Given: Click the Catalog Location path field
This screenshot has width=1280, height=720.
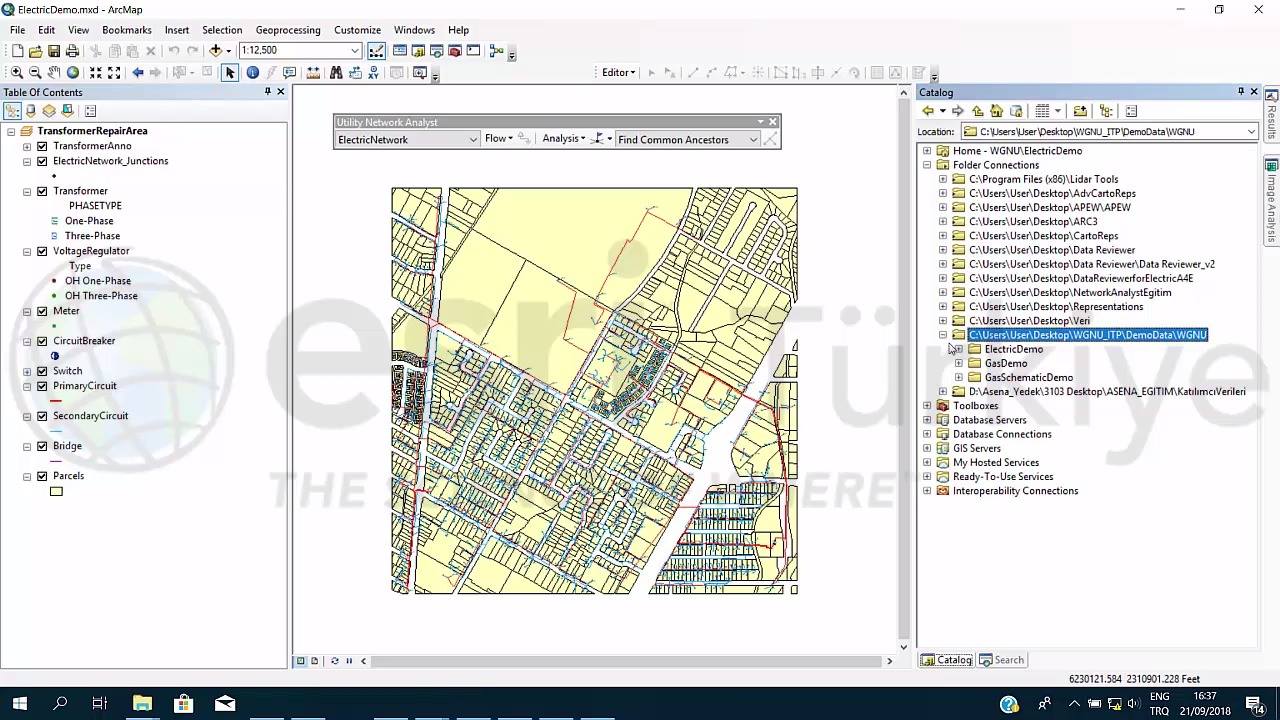Looking at the screenshot, I should 1109,132.
